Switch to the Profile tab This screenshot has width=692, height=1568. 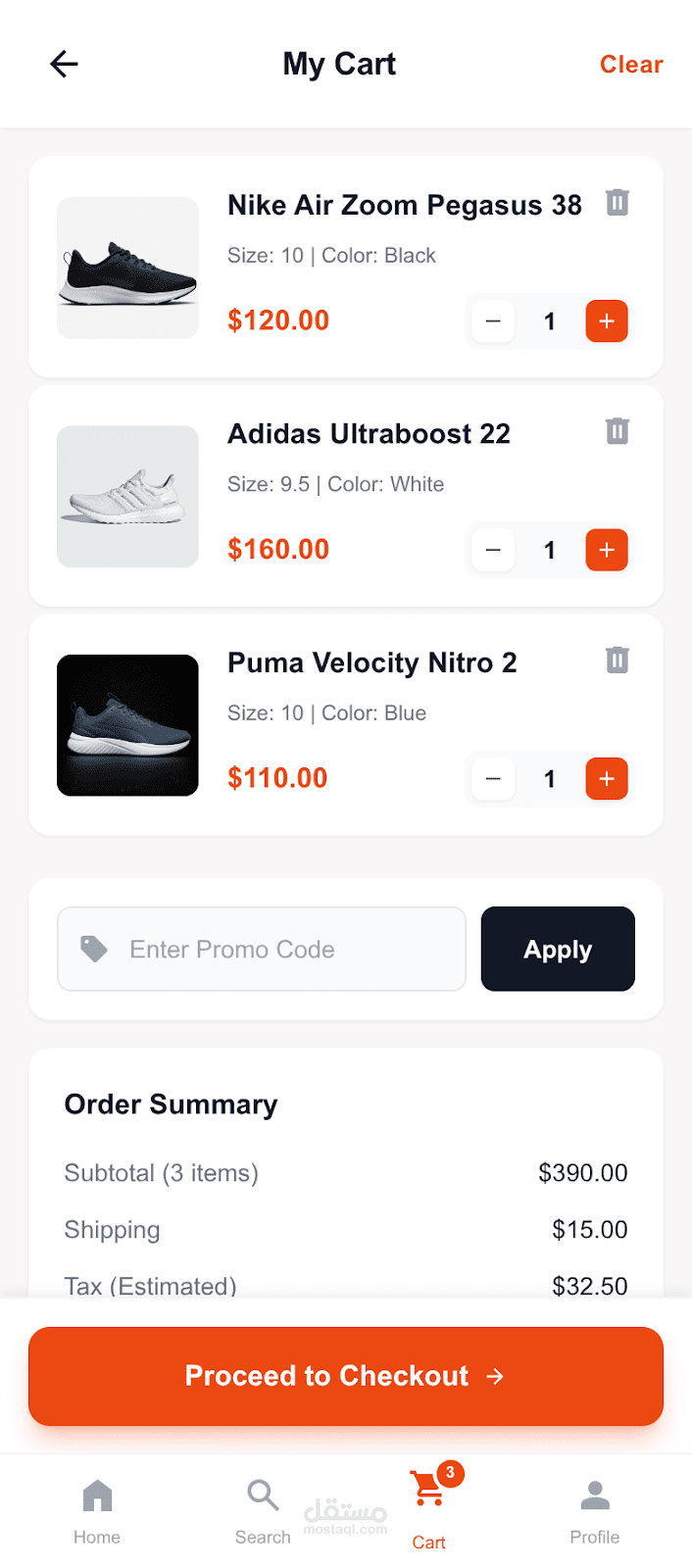(x=595, y=1509)
